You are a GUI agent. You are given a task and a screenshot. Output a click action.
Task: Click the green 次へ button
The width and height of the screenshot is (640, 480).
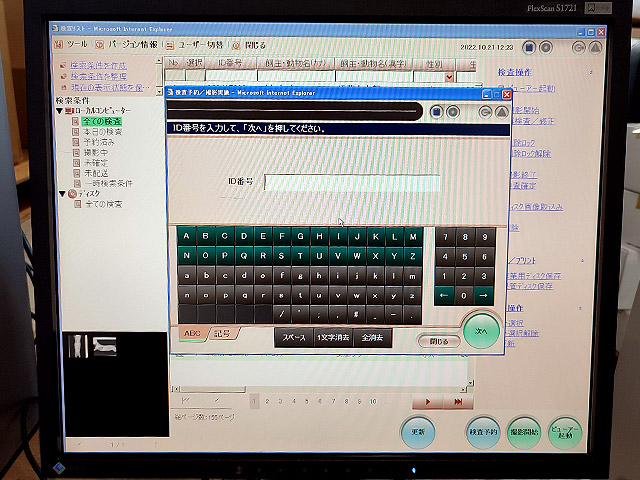pyautogui.click(x=481, y=331)
